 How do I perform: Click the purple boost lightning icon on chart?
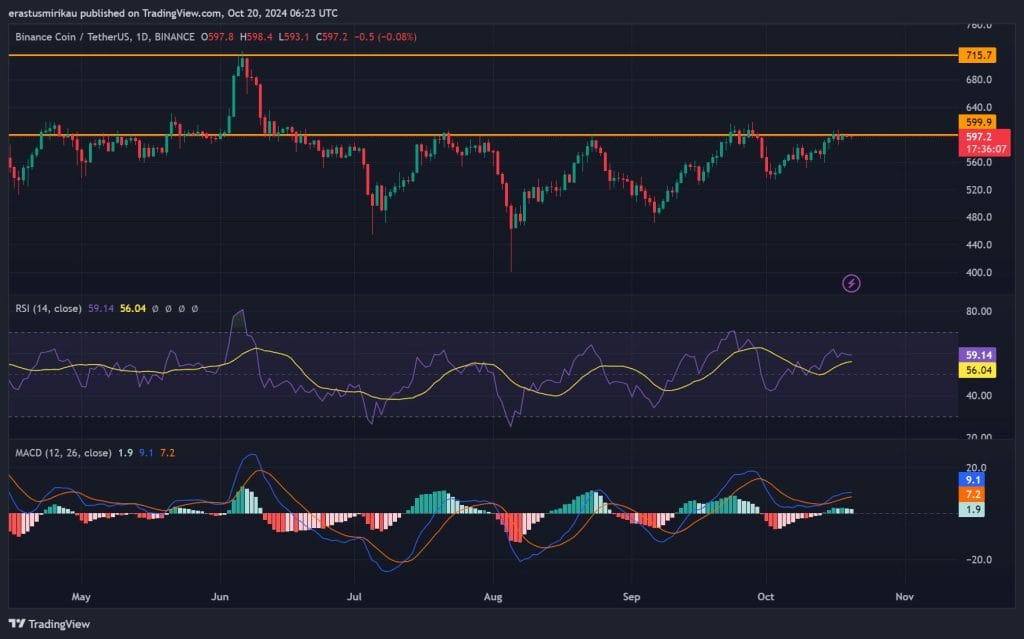[x=849, y=283]
